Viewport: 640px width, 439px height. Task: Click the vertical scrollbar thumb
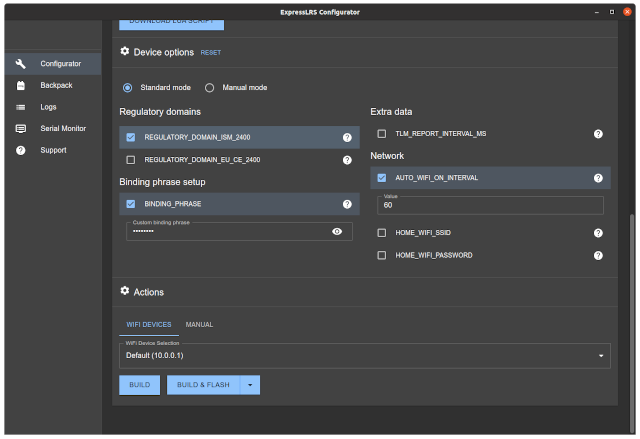632,324
